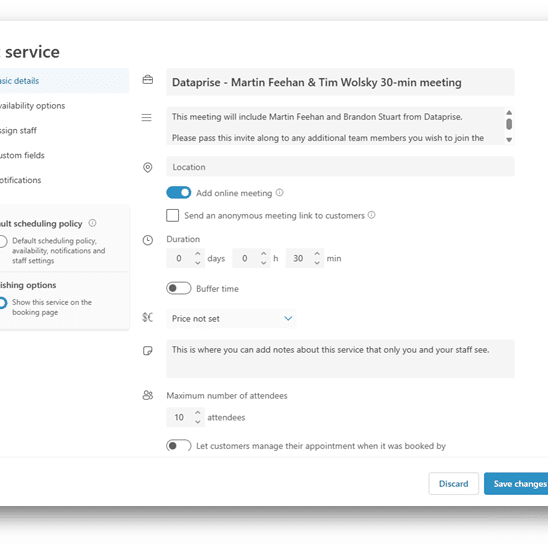
Task: Click the attendees people icon
Action: pos(147,395)
